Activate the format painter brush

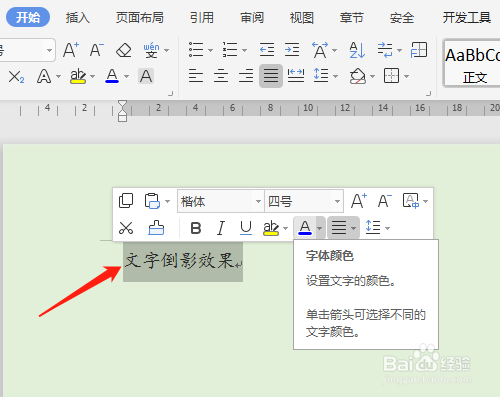[x=156, y=228]
